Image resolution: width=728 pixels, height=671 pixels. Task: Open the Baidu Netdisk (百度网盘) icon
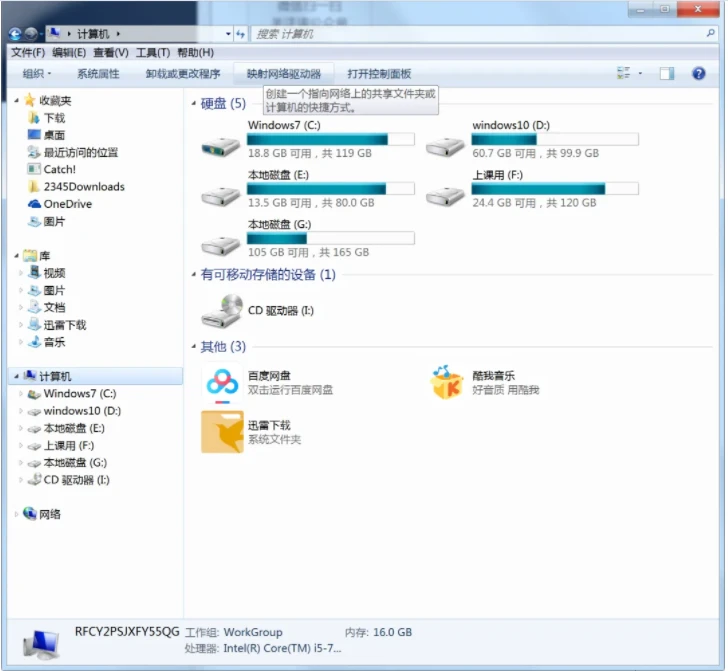(222, 382)
